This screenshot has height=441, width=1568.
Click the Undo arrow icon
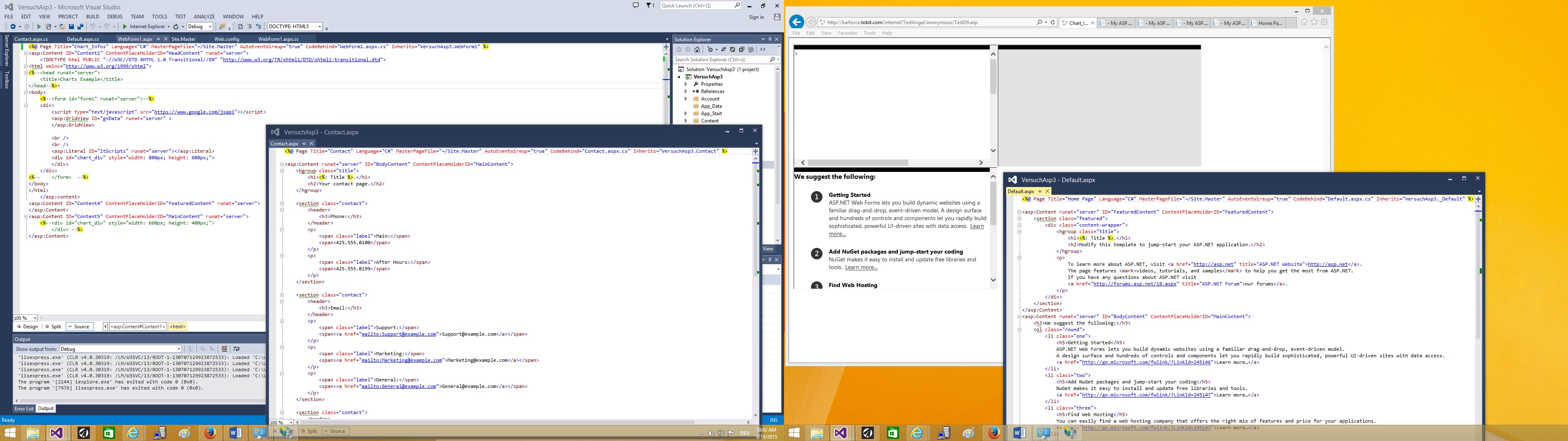point(93,27)
